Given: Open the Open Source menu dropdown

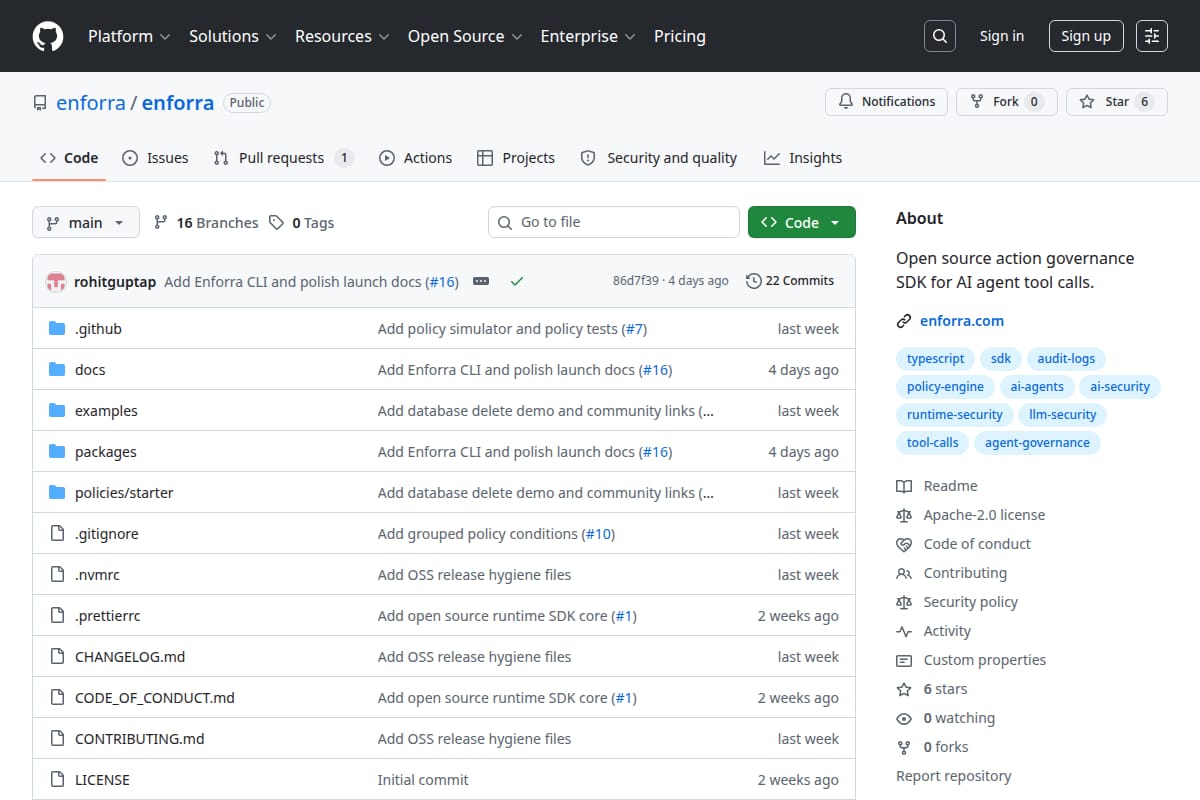Looking at the screenshot, I should coord(465,36).
